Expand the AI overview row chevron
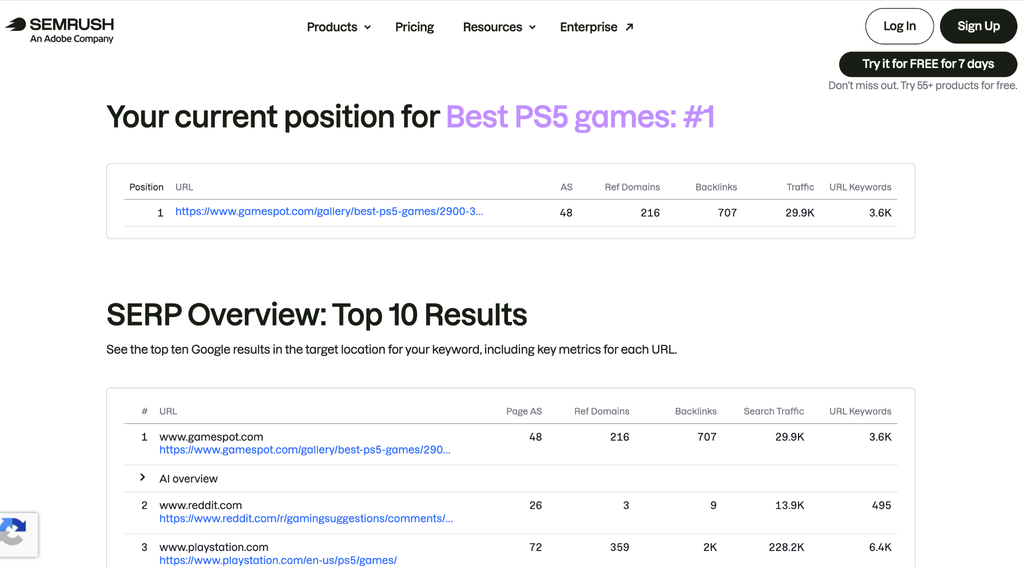The width and height of the screenshot is (1024, 567). pos(142,478)
